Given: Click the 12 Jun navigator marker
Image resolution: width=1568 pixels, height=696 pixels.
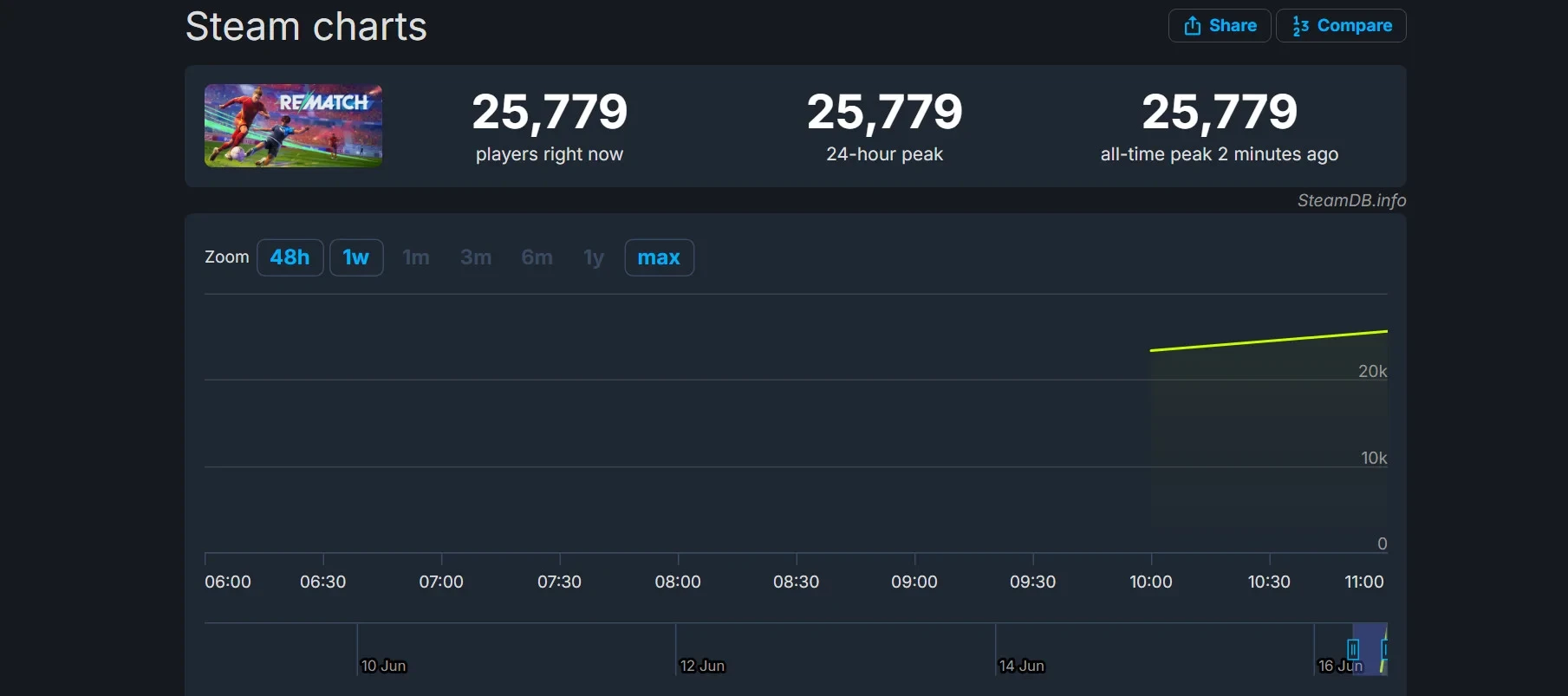Looking at the screenshot, I should pyautogui.click(x=702, y=666).
